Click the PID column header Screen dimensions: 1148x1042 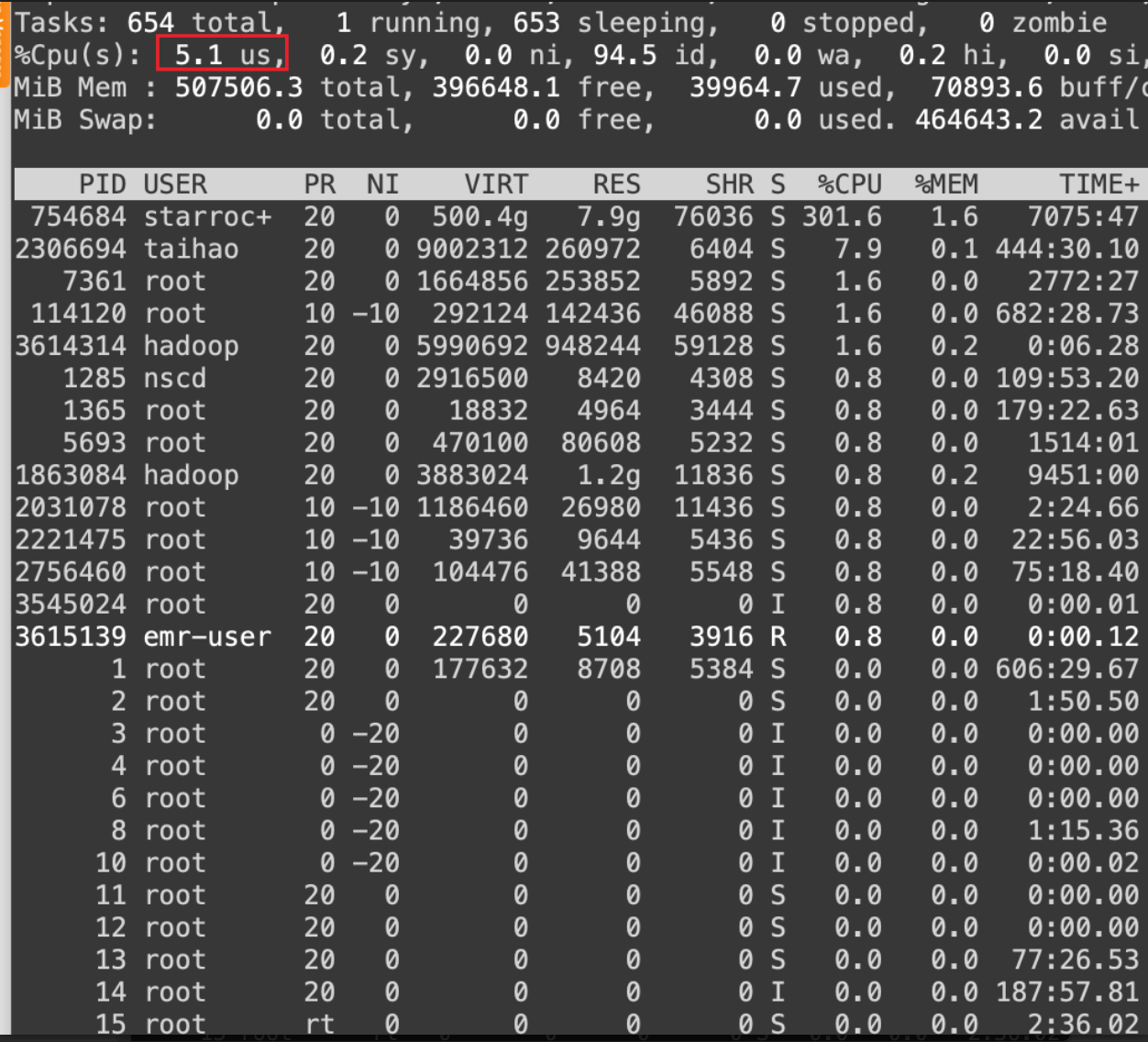[102, 184]
